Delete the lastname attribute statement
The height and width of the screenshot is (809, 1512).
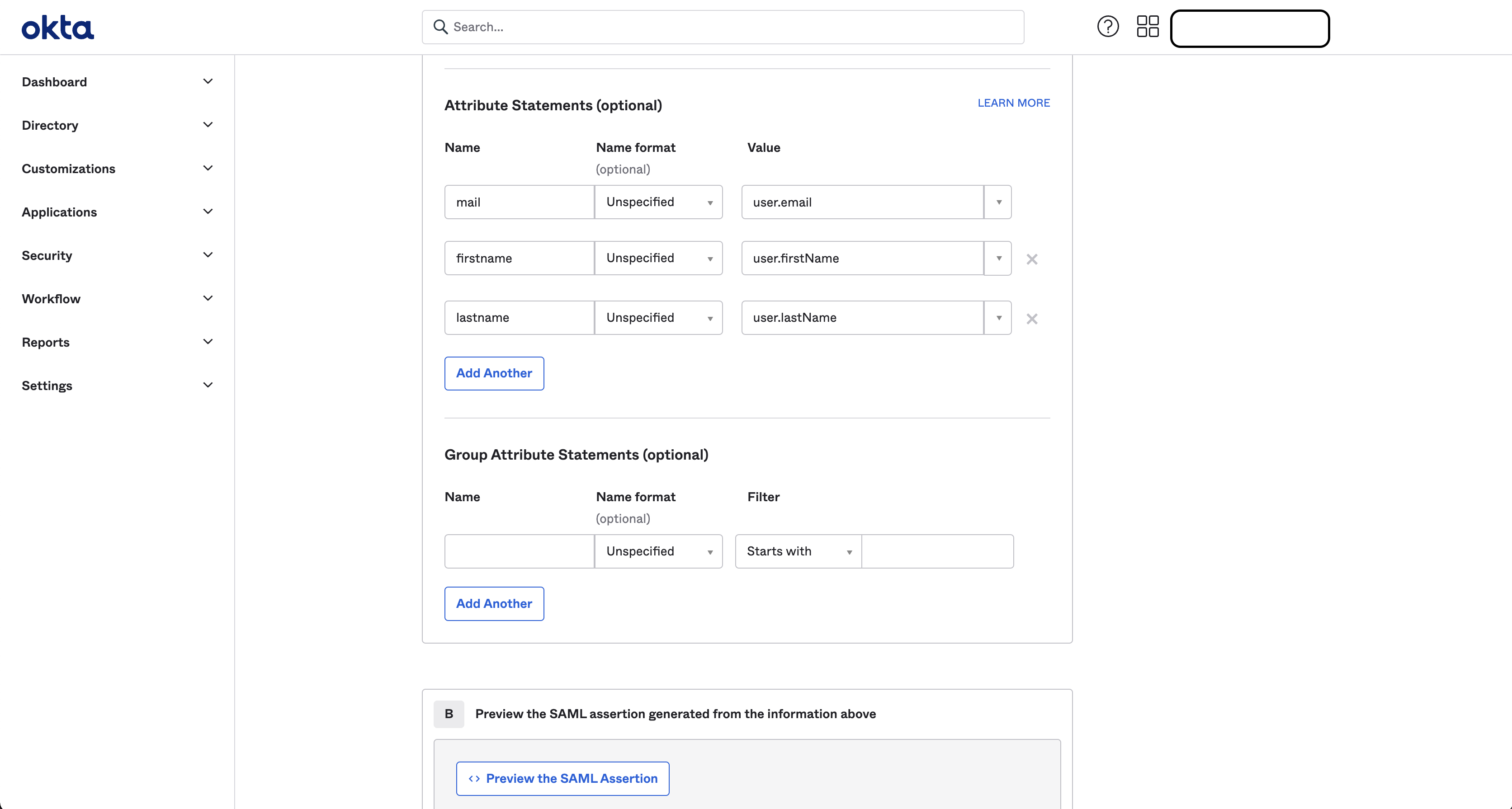pyautogui.click(x=1032, y=319)
